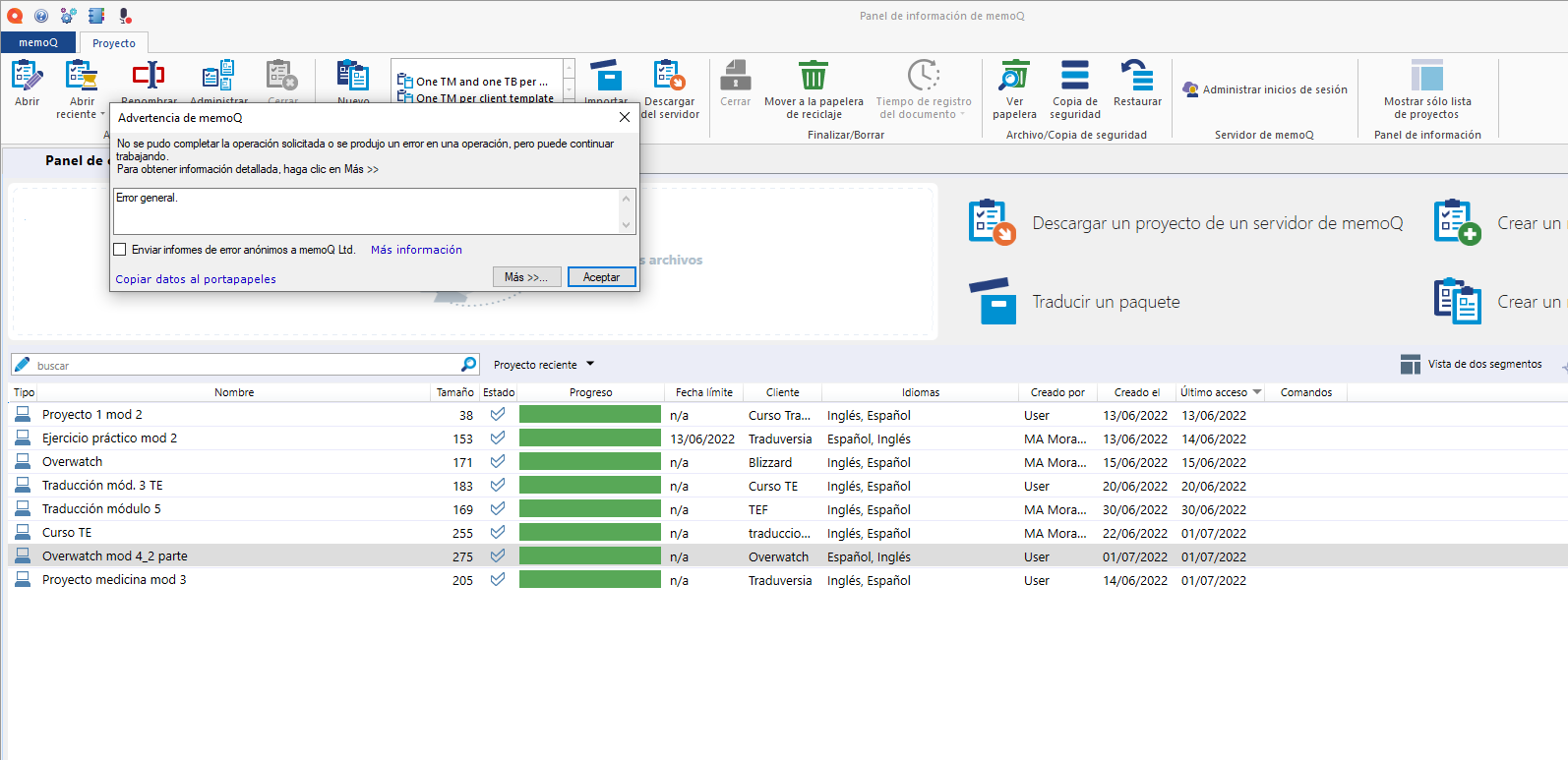This screenshot has width=1568, height=760.
Task: Click the search magnifier icon
Action: click(469, 365)
